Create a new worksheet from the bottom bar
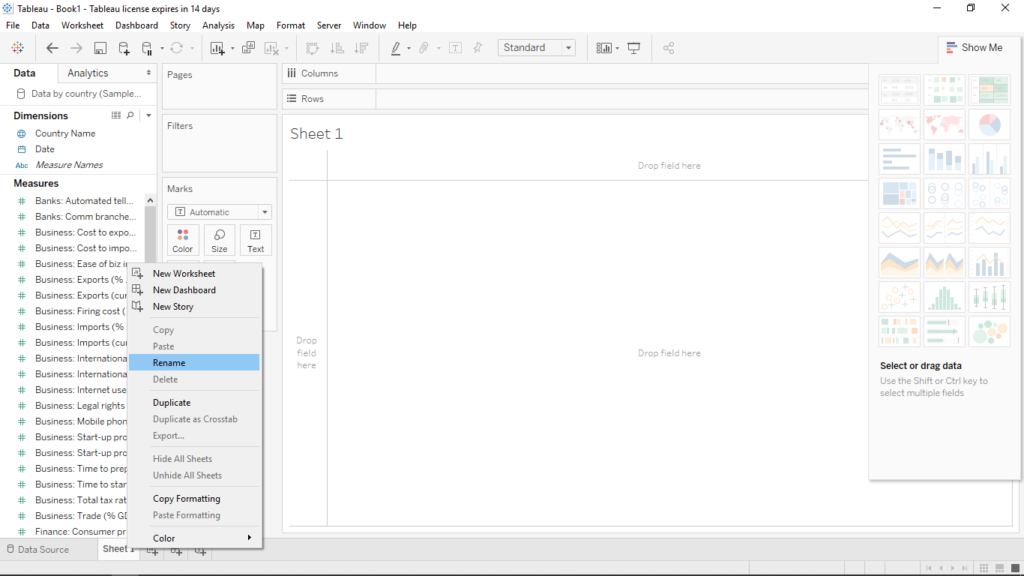The height and width of the screenshot is (576, 1024). coord(151,549)
